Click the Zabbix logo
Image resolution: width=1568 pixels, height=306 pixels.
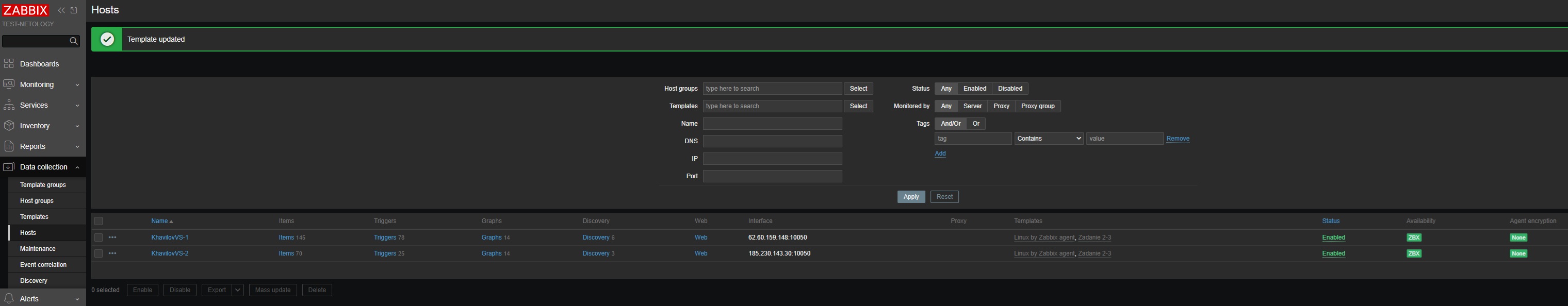(x=26, y=10)
